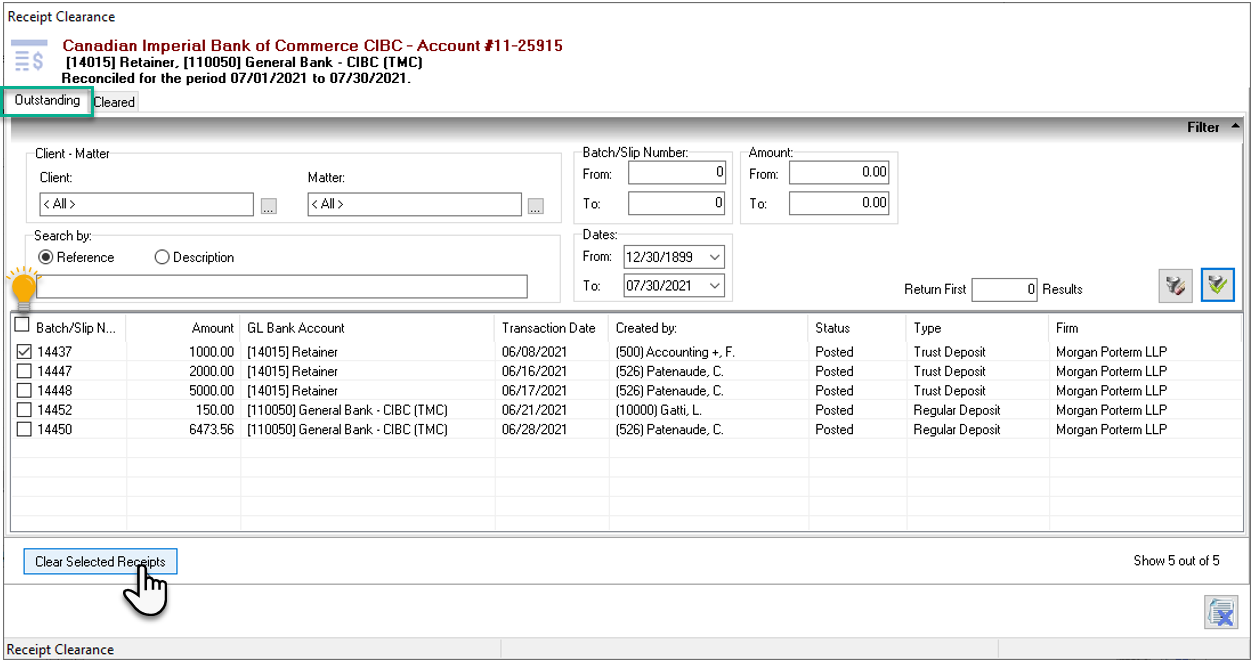The image size is (1253, 662).
Task: Sort by the Firm column header
Action: [1145, 328]
